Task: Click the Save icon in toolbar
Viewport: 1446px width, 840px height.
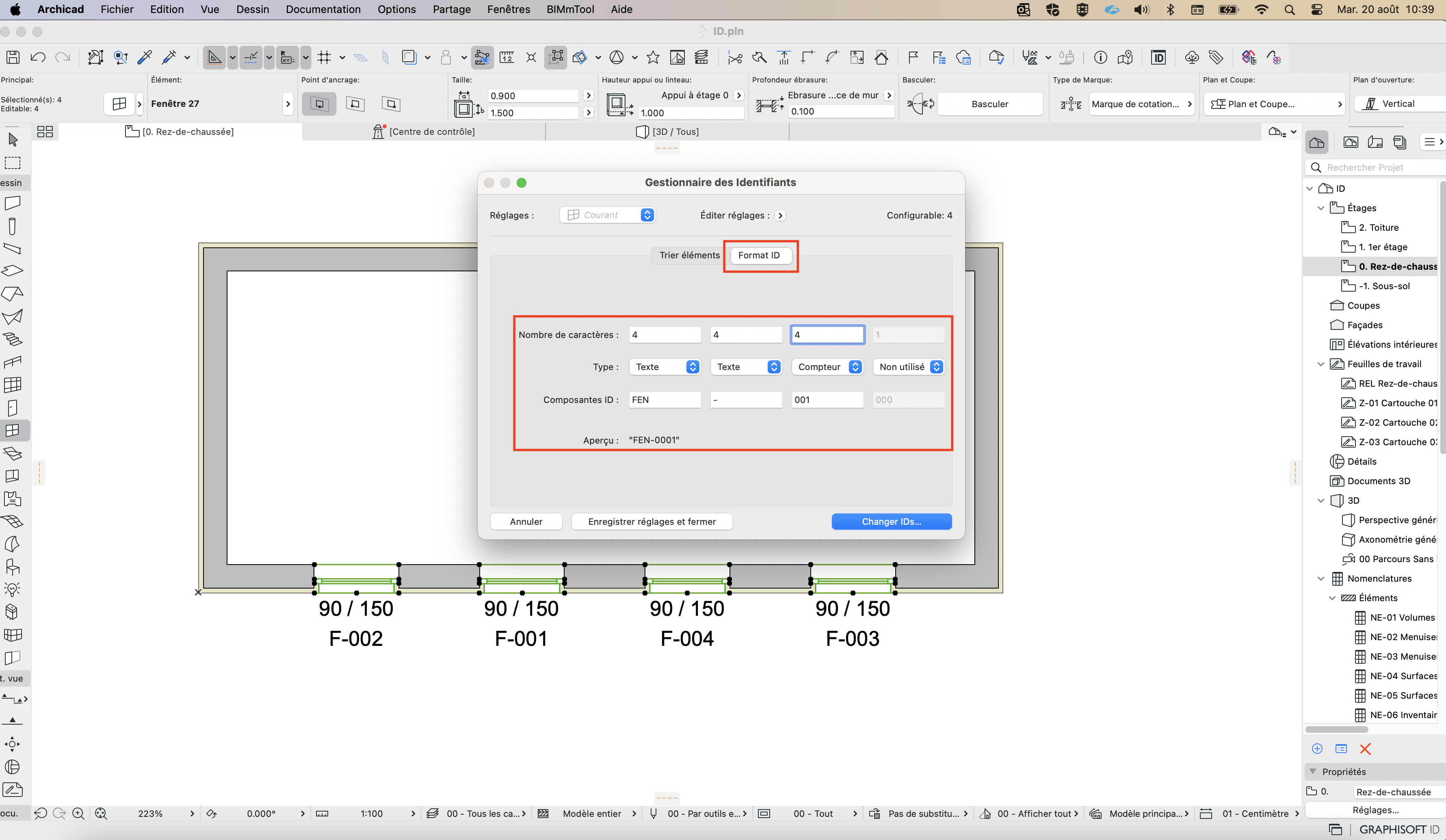Action: [13, 57]
